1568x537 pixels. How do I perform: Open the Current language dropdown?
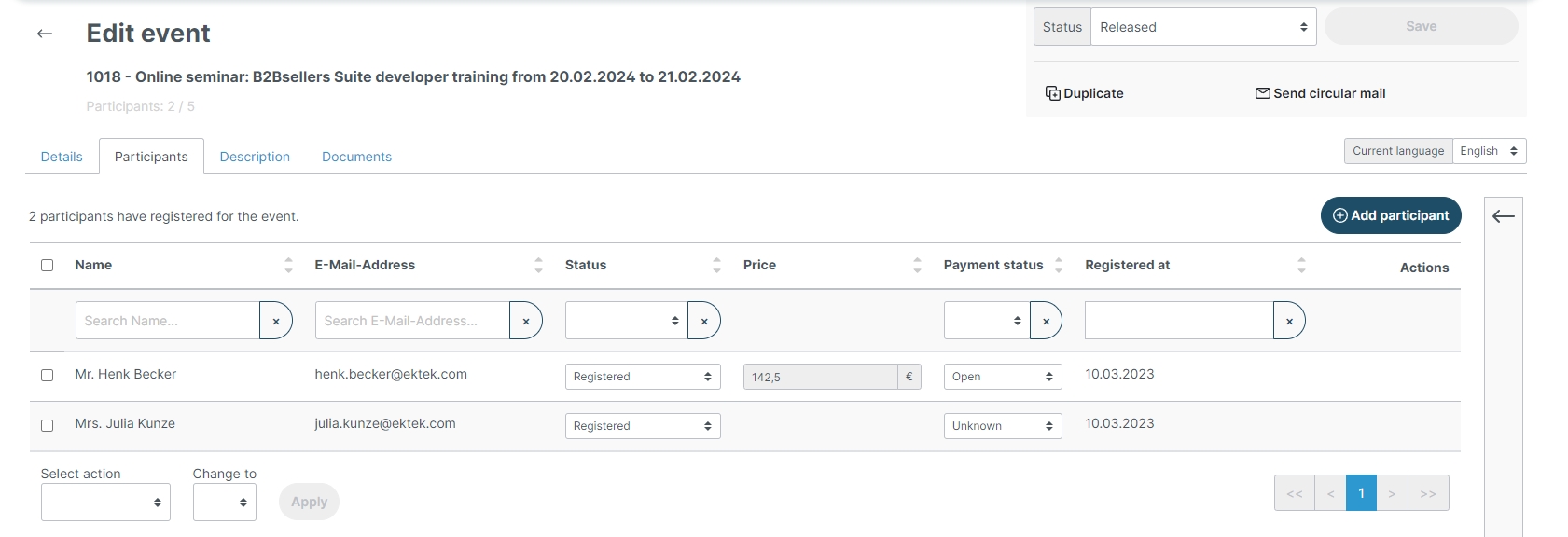click(x=1489, y=151)
